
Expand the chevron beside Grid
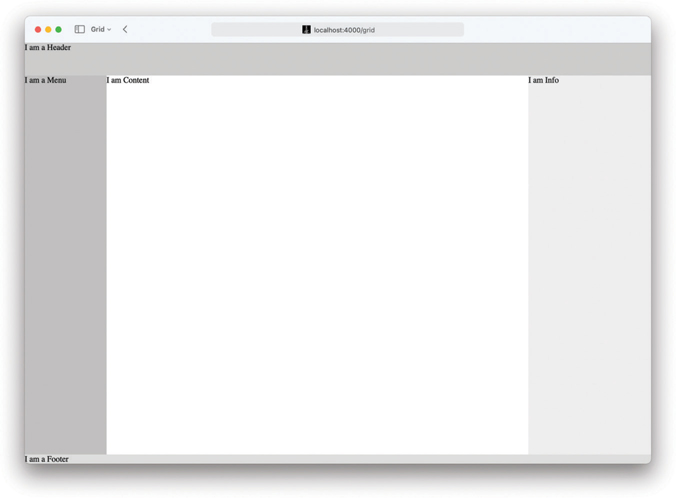click(x=109, y=30)
